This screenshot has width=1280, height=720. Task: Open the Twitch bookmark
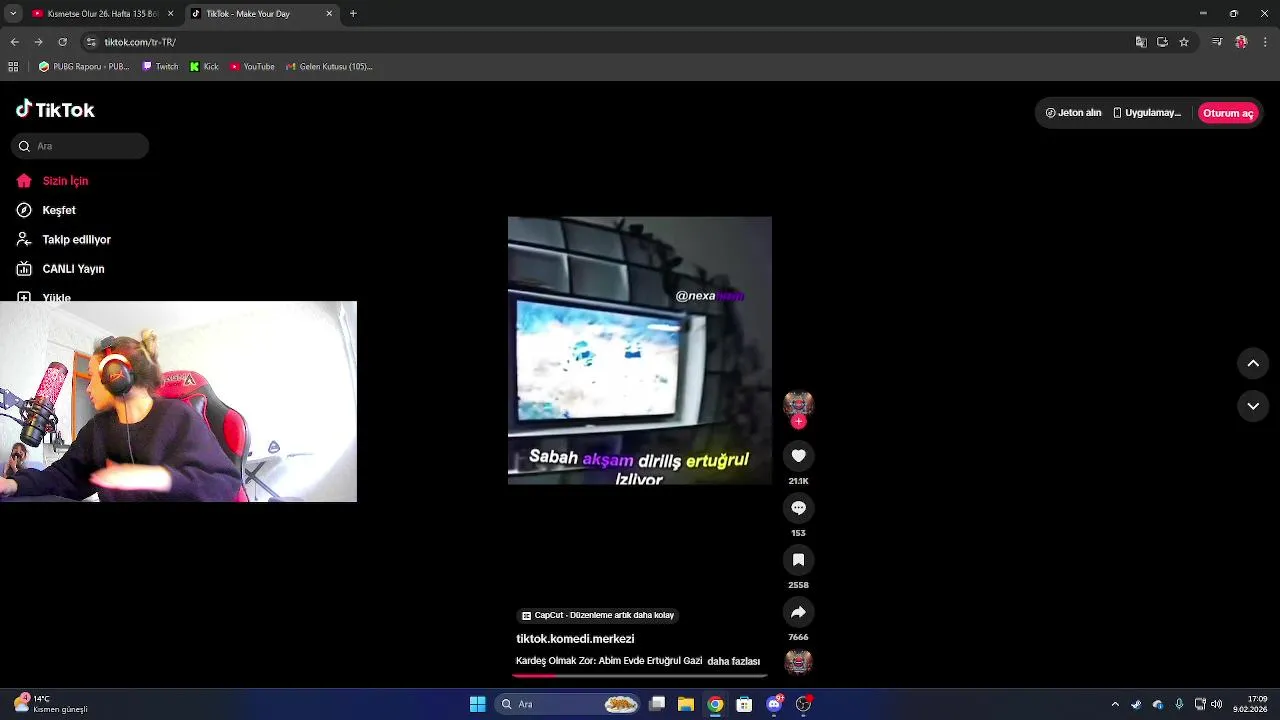click(x=160, y=67)
